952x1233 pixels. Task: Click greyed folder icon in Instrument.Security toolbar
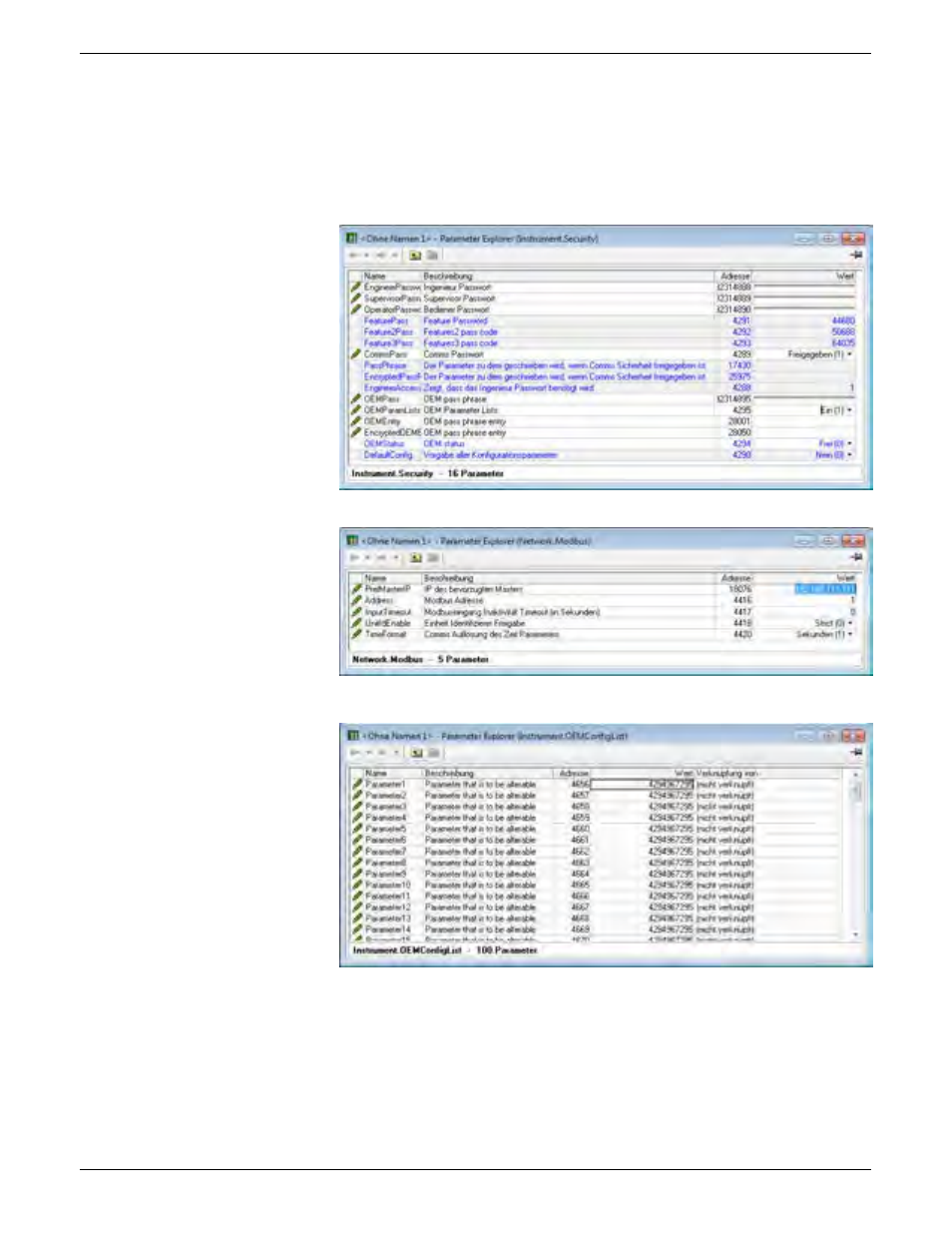pos(432,256)
